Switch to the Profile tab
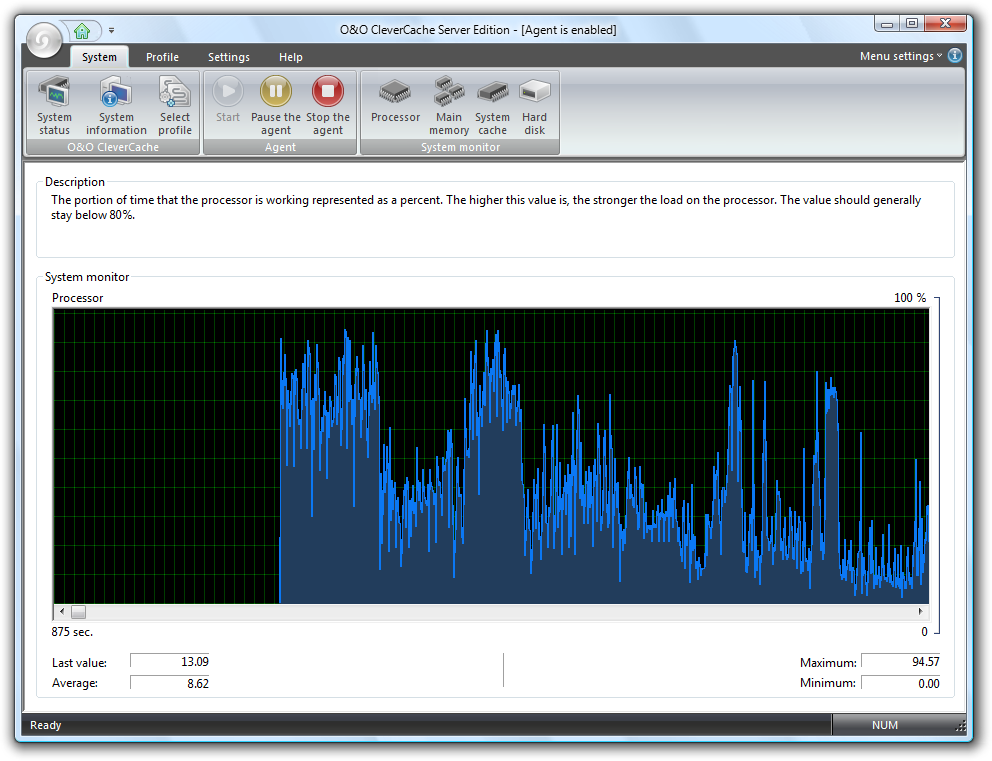Viewport: 992px width, 761px height. pyautogui.click(x=163, y=57)
